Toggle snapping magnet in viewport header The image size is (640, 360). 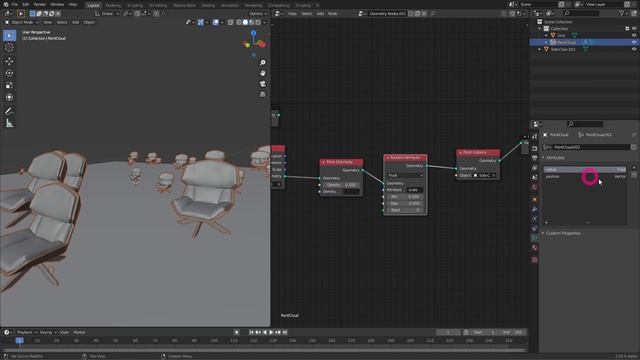click(x=137, y=13)
